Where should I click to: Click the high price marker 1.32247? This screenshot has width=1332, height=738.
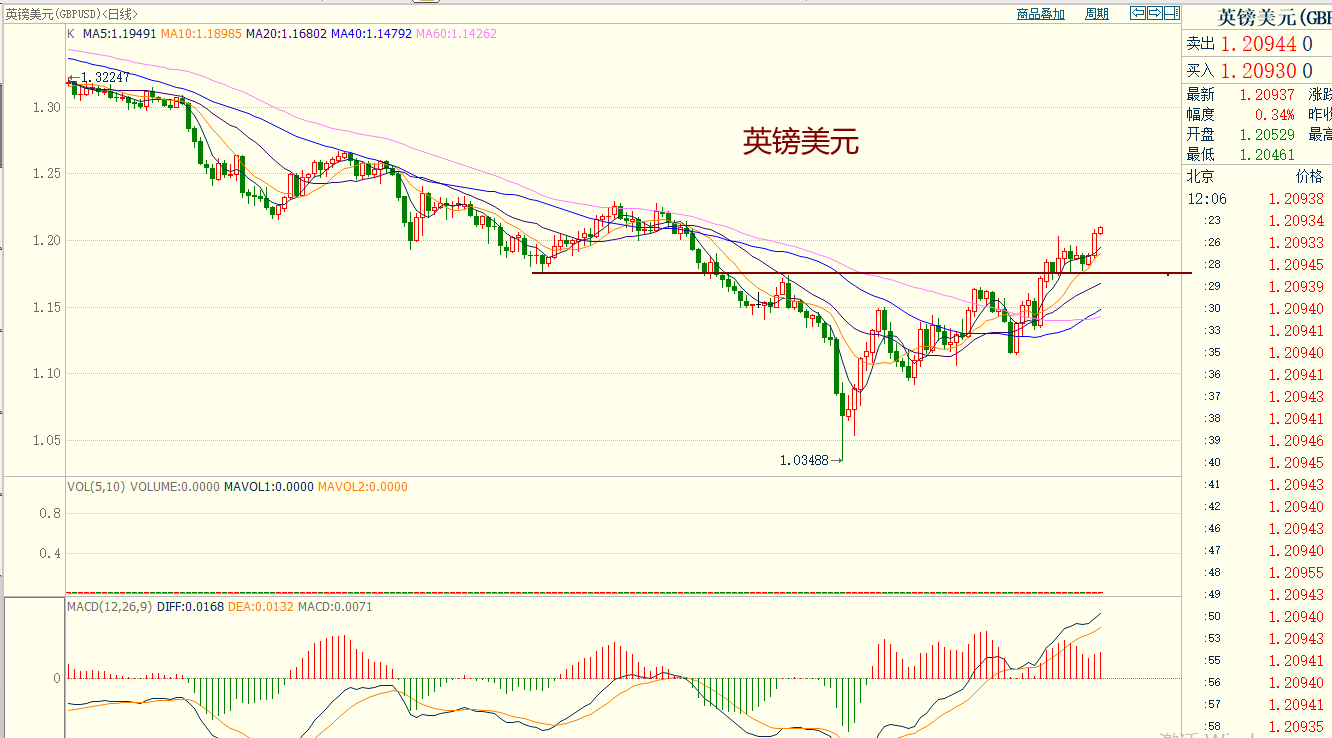[105, 77]
